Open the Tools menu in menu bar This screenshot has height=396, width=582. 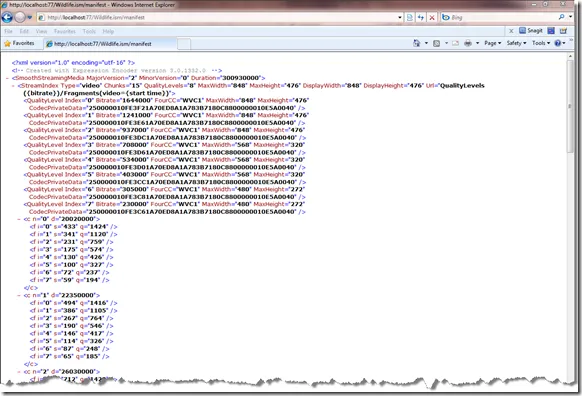(x=89, y=32)
